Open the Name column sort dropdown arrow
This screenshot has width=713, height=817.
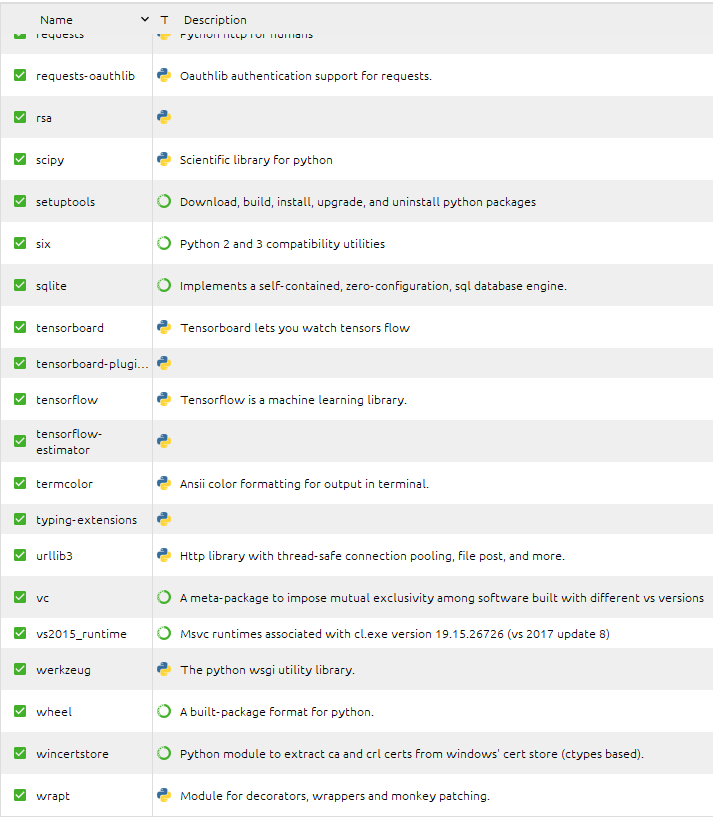[x=145, y=19]
